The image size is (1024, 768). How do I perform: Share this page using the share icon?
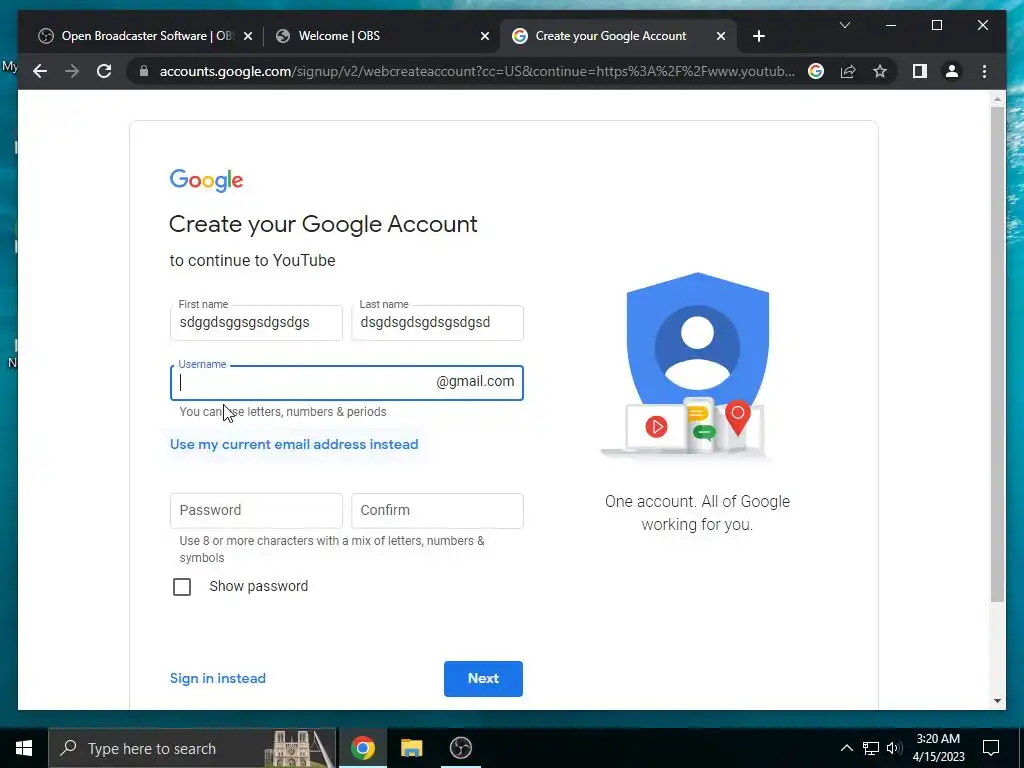pyautogui.click(x=848, y=71)
